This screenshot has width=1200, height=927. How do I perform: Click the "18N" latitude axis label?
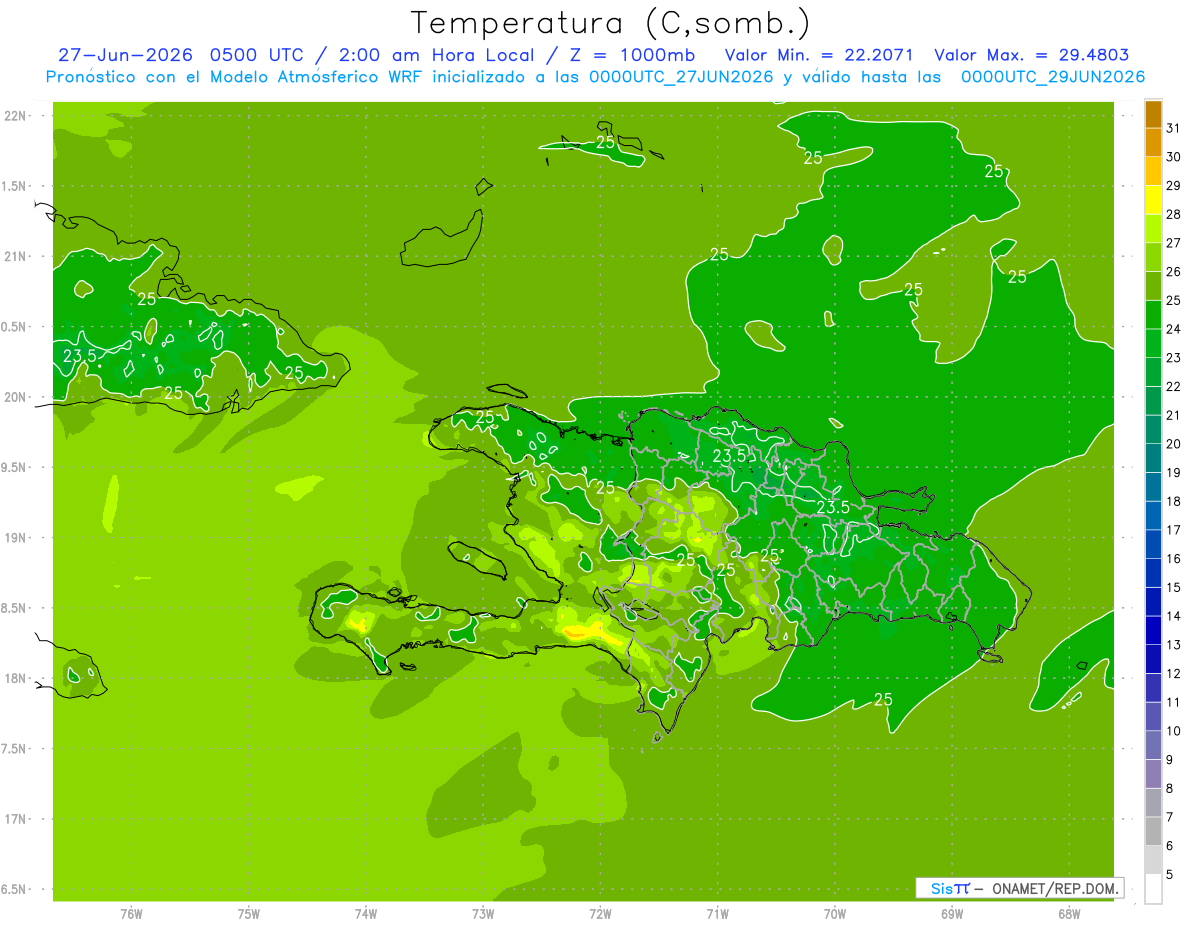(17, 678)
